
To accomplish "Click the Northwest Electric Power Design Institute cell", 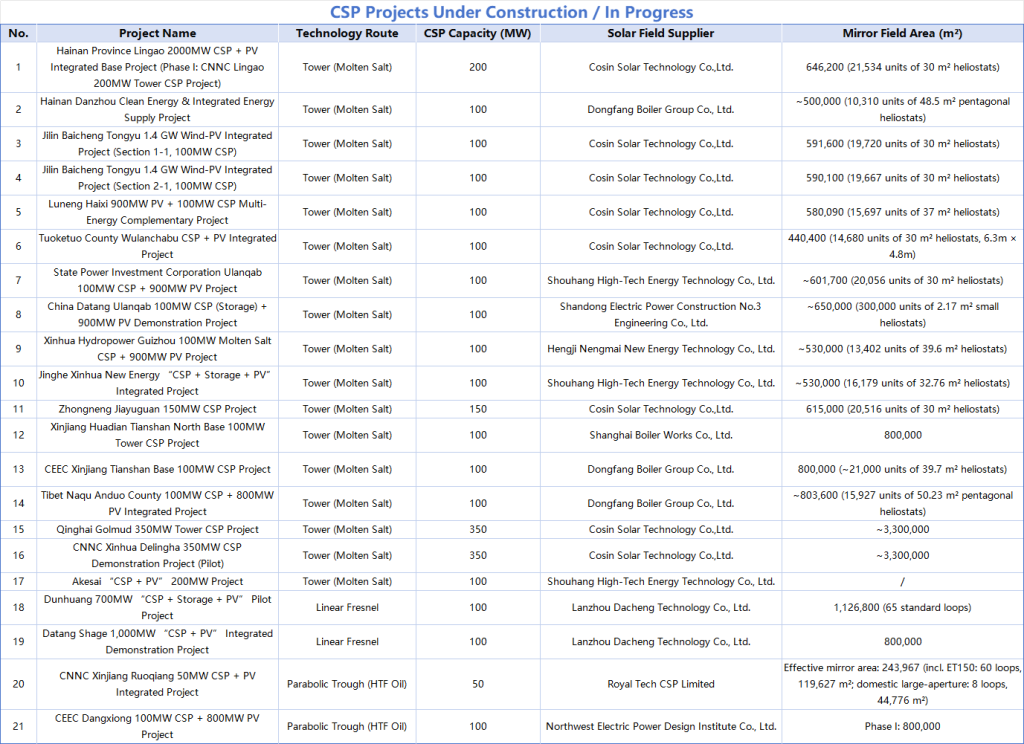I will point(660,726).
